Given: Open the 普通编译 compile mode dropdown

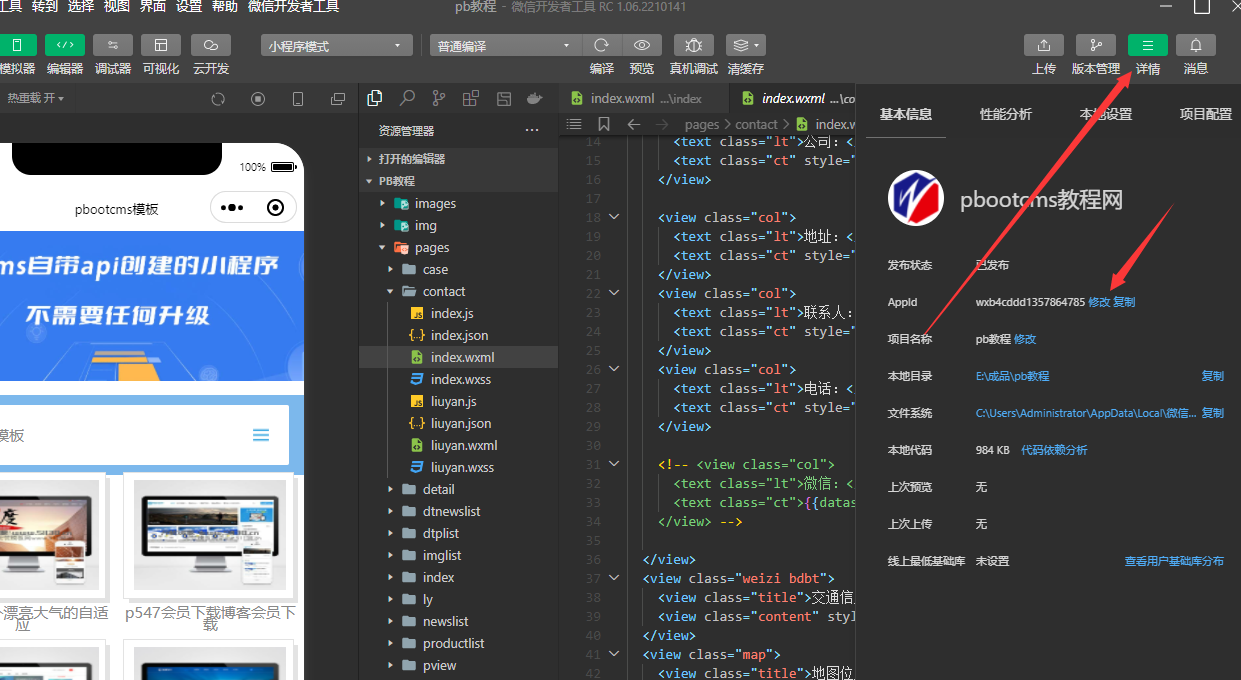Looking at the screenshot, I should point(506,46).
